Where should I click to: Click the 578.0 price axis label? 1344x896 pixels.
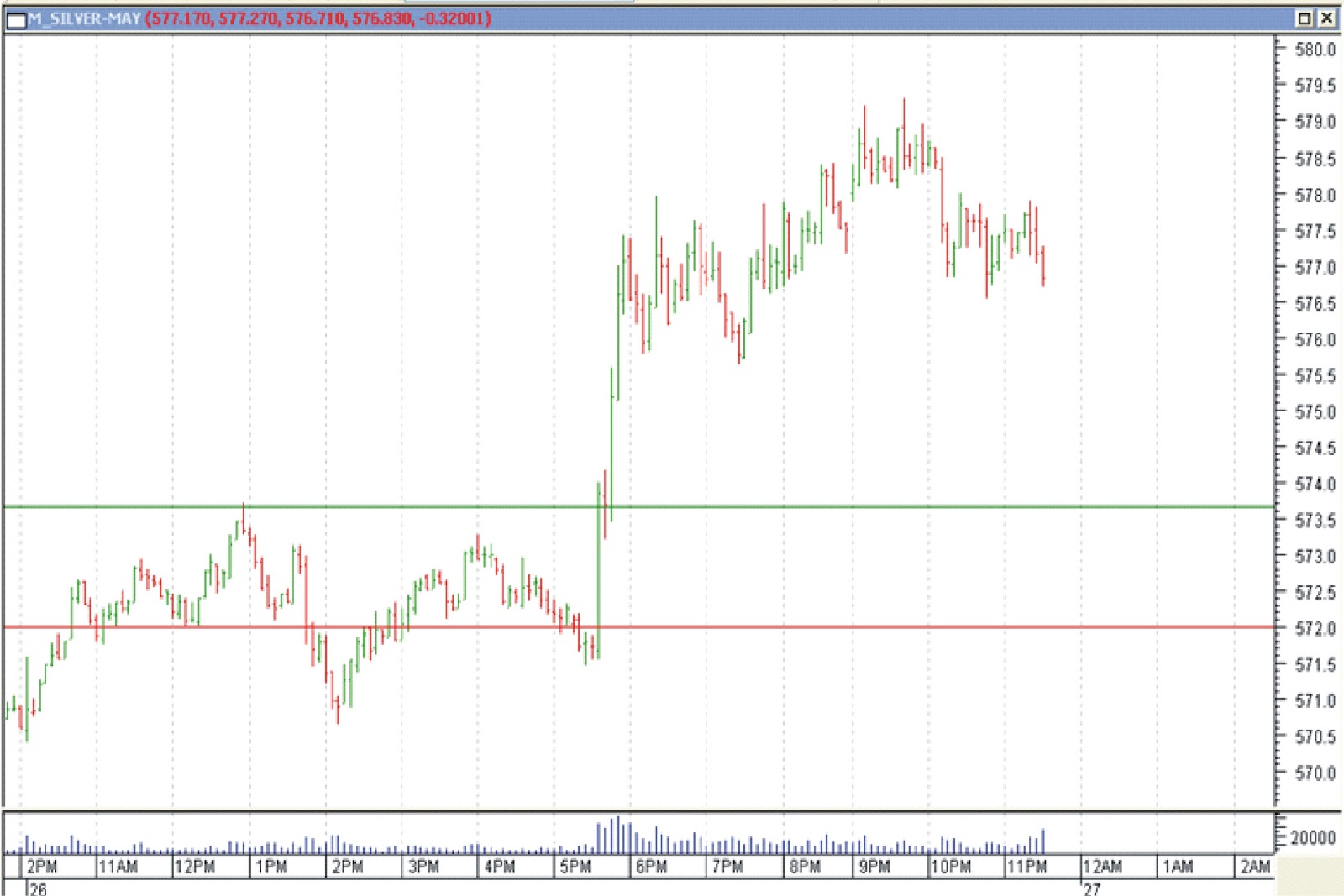[x=1315, y=195]
